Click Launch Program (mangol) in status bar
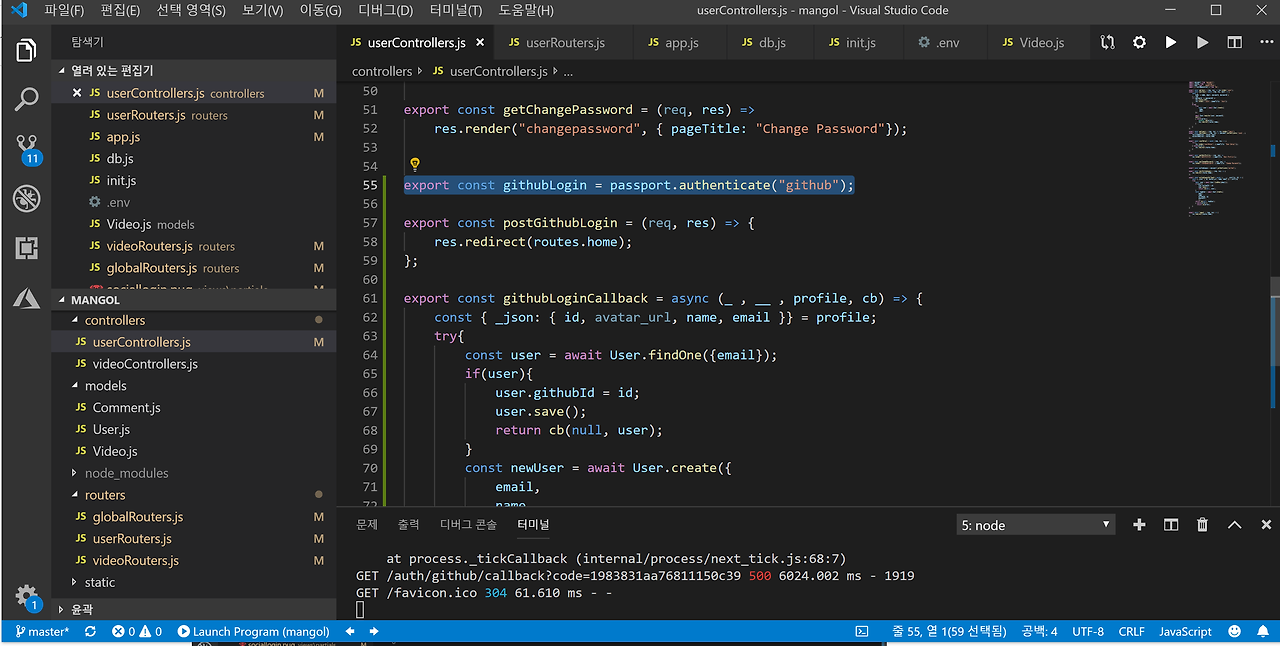 [x=253, y=632]
